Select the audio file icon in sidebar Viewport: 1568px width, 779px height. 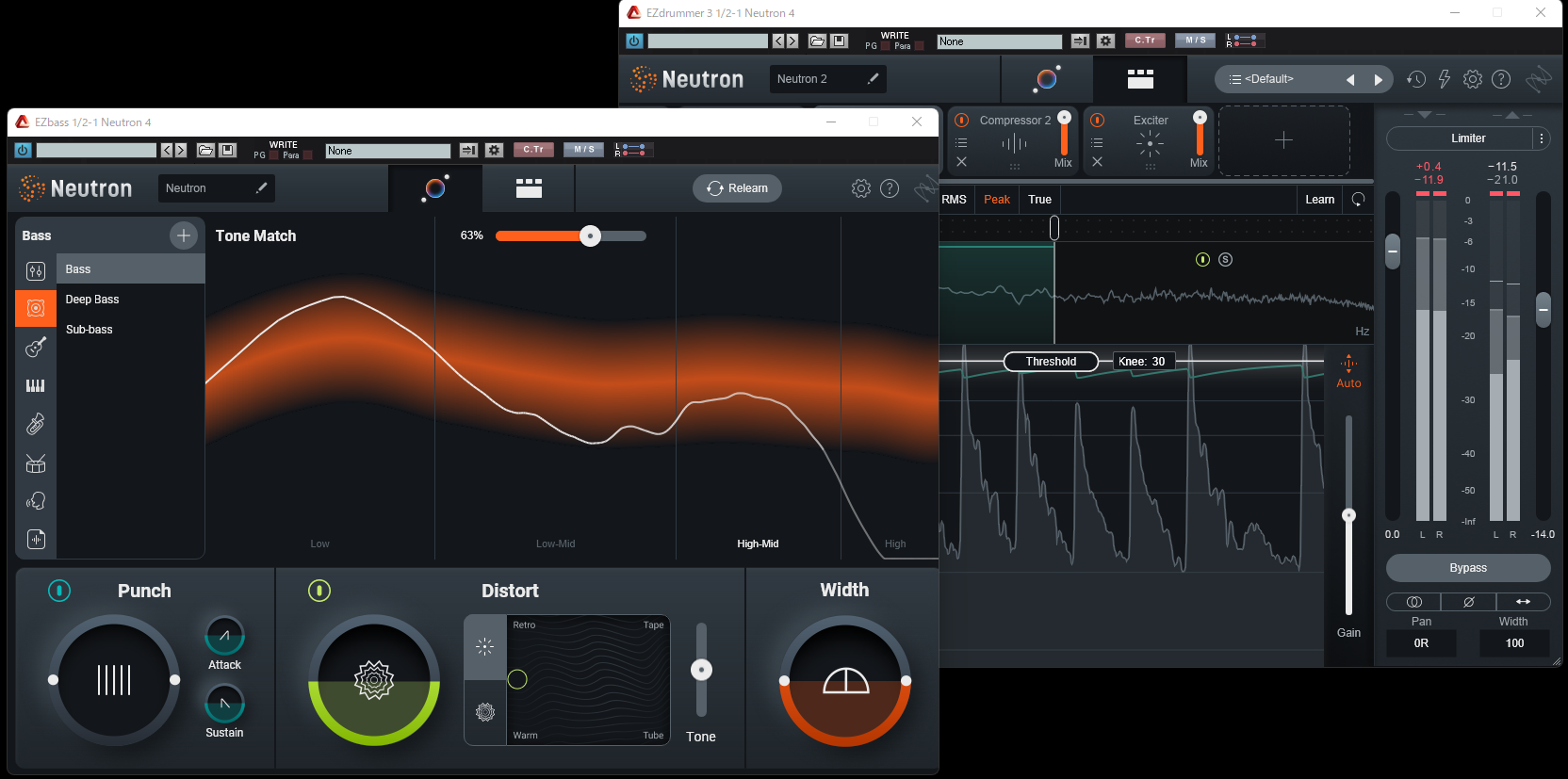point(36,539)
